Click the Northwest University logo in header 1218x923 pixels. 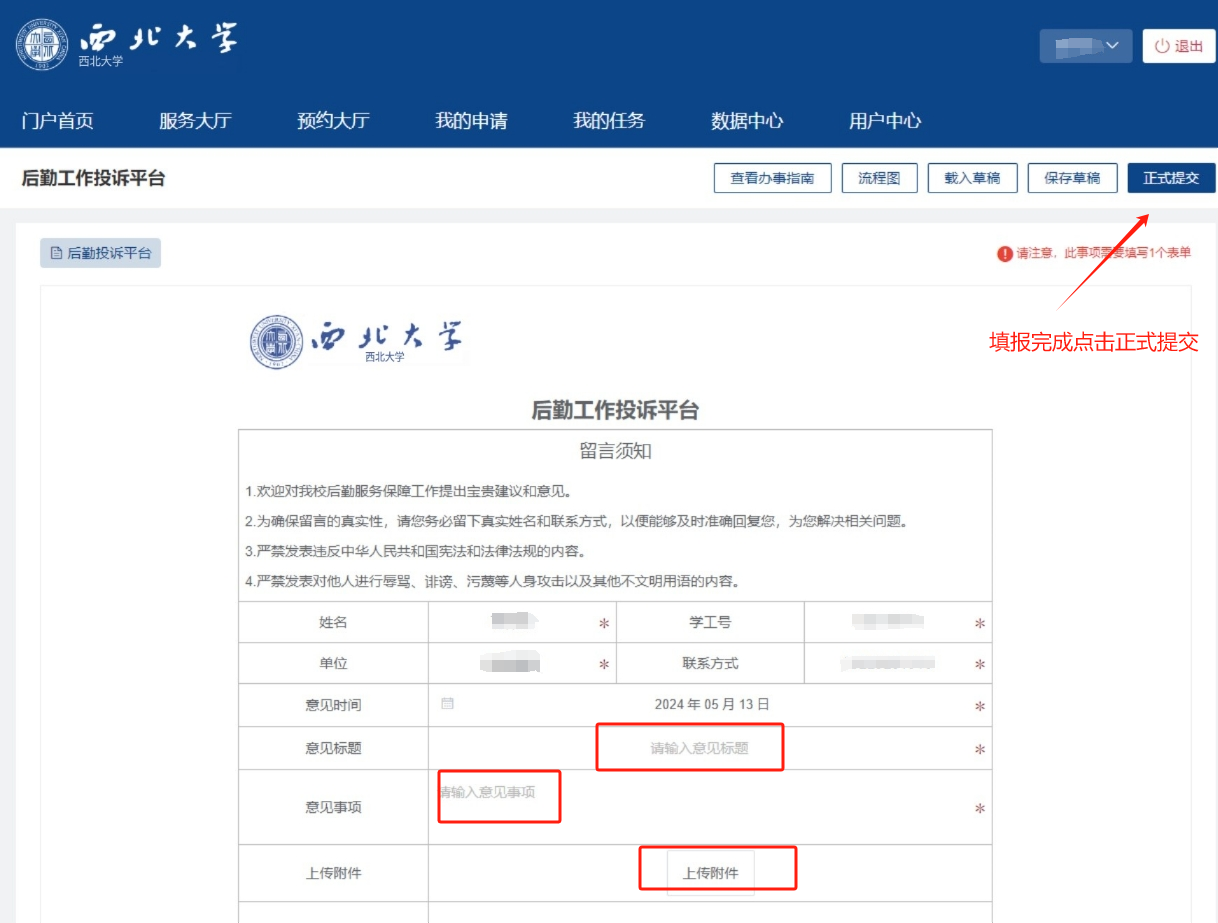tap(127, 45)
